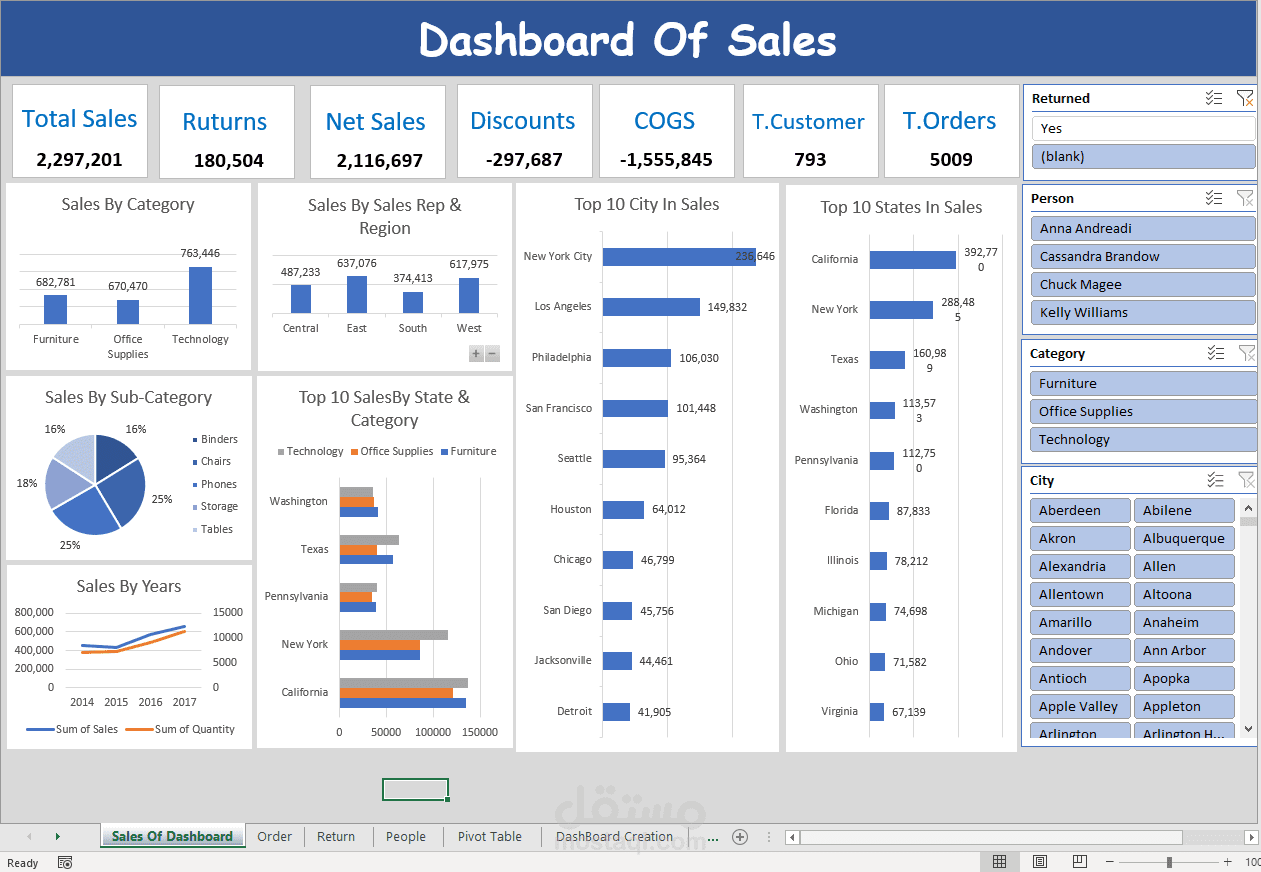Viewport: 1261px width, 872px height.
Task: Clear filter icon on the Person slicer
Action: [x=1245, y=198]
